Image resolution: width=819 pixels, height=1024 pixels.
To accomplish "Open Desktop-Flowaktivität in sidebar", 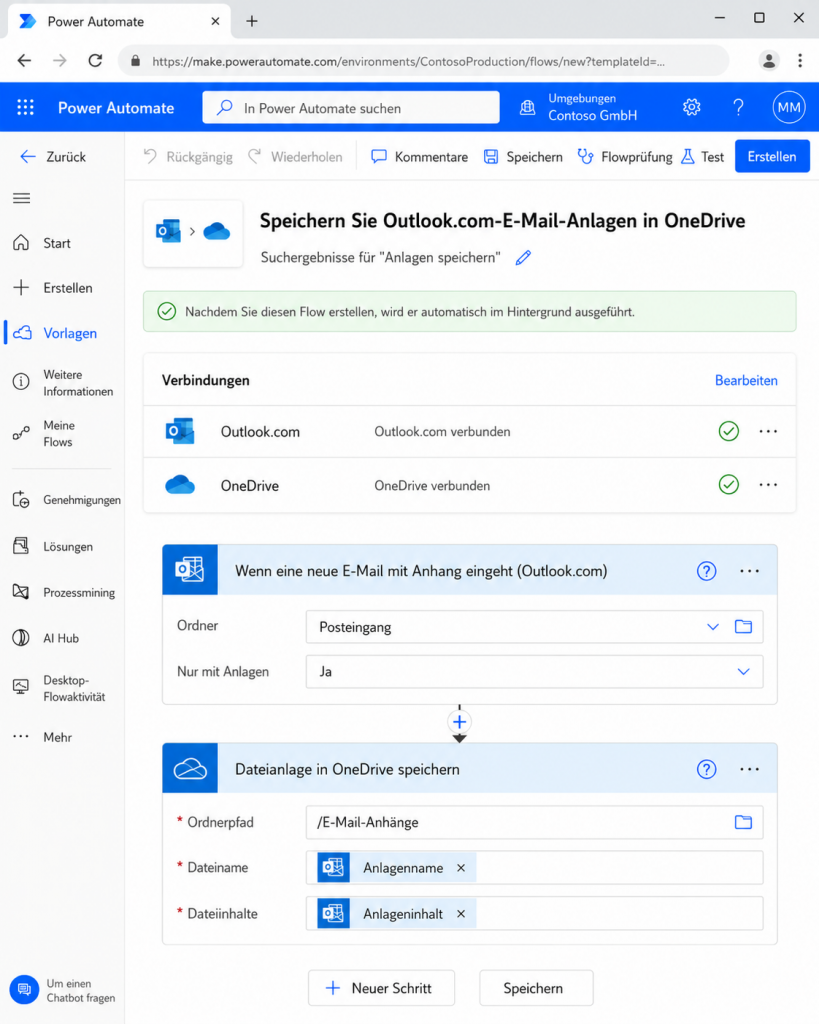I will [59, 688].
